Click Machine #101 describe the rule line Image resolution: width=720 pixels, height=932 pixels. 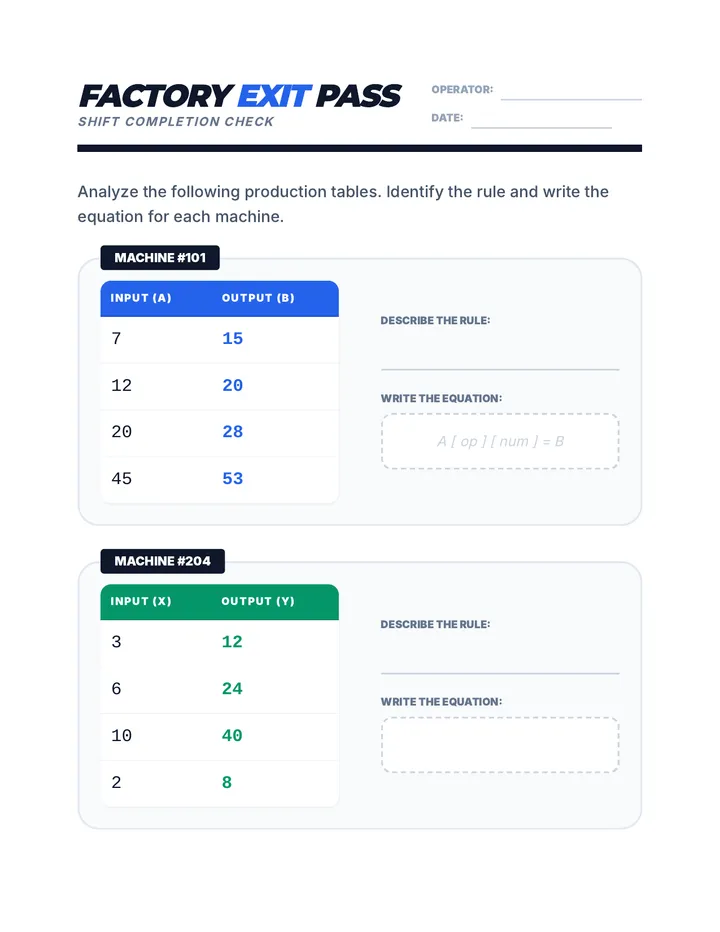pyautogui.click(x=500, y=369)
